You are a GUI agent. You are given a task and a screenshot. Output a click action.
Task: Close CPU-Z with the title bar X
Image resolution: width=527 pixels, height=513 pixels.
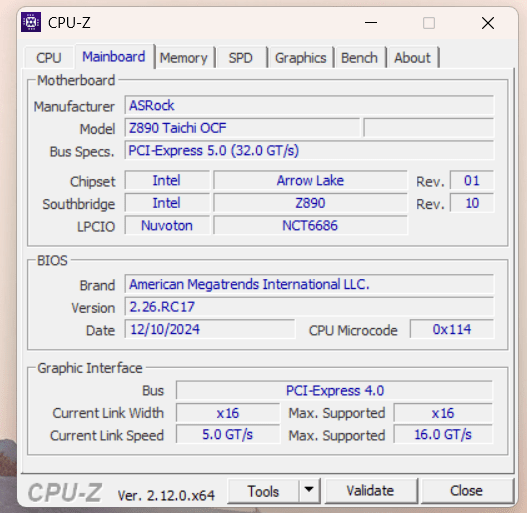[488, 23]
